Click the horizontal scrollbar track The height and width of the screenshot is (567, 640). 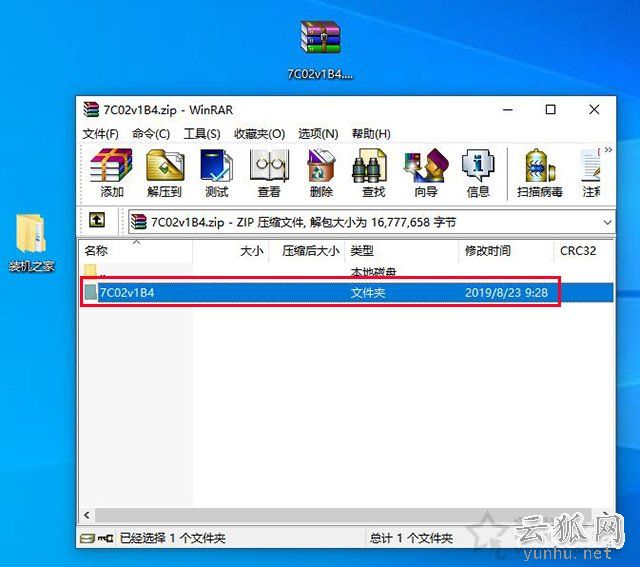343,515
